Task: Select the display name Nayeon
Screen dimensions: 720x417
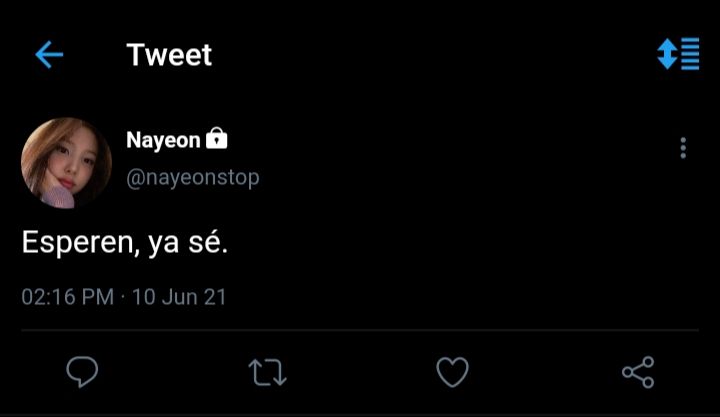Action: [x=163, y=140]
